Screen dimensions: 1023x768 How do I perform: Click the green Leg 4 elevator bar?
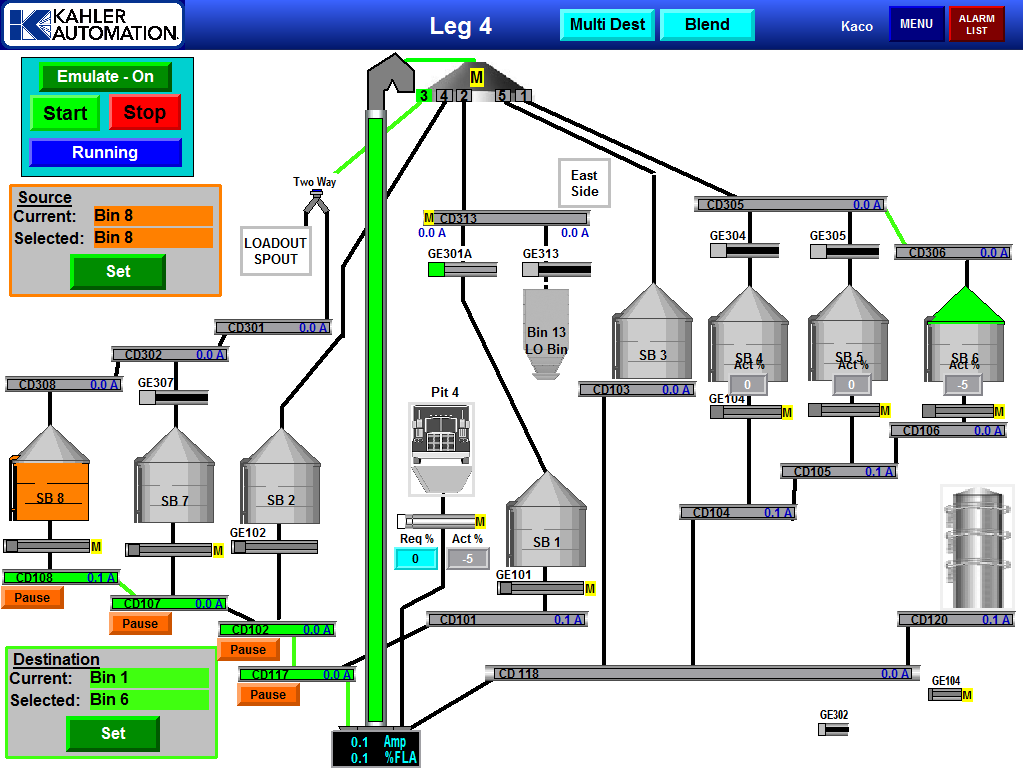tap(375, 419)
